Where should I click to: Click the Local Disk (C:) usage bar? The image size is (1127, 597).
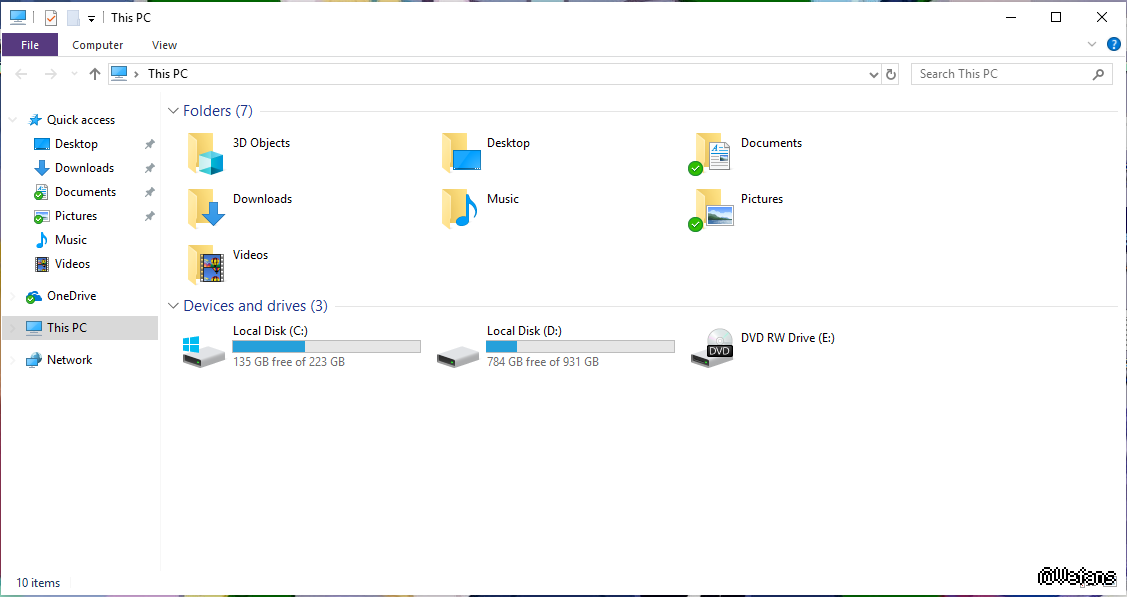pyautogui.click(x=326, y=346)
